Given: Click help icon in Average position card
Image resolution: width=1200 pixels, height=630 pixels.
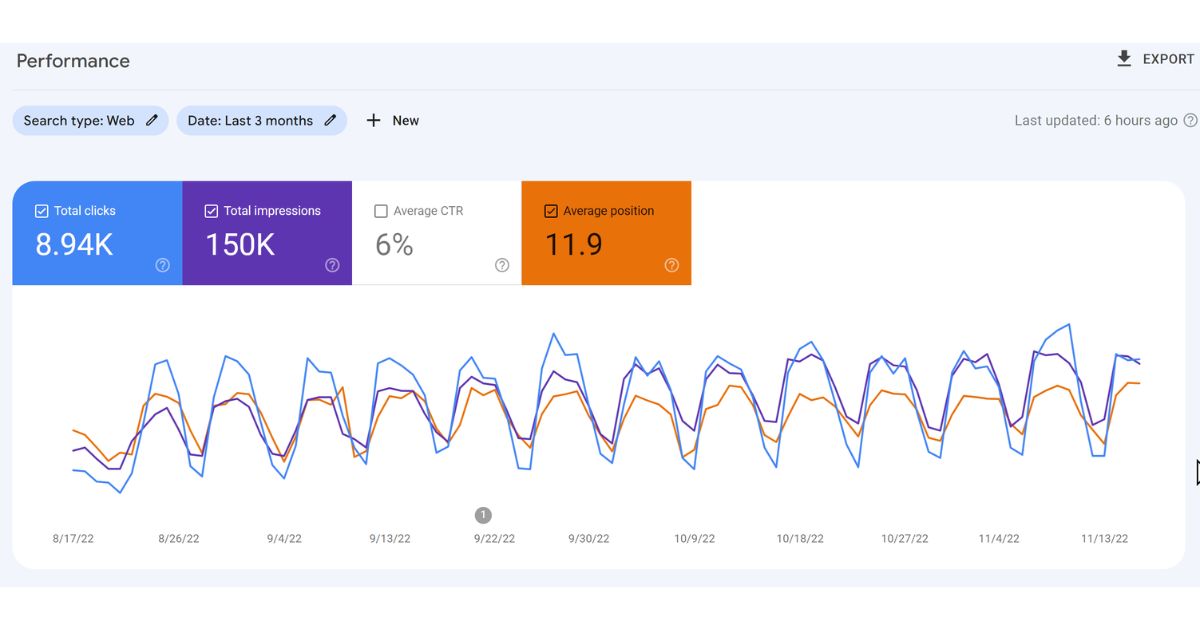Looking at the screenshot, I should click(672, 265).
